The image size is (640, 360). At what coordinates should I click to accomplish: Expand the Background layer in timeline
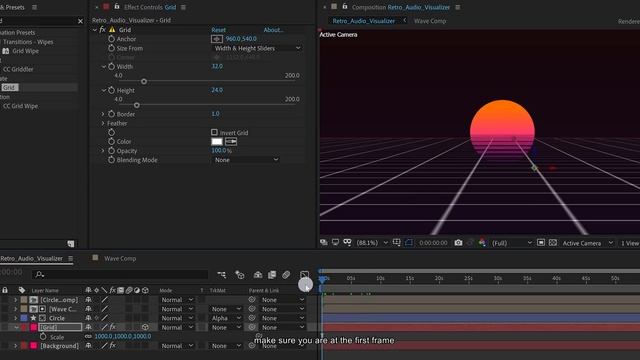click(x=16, y=346)
